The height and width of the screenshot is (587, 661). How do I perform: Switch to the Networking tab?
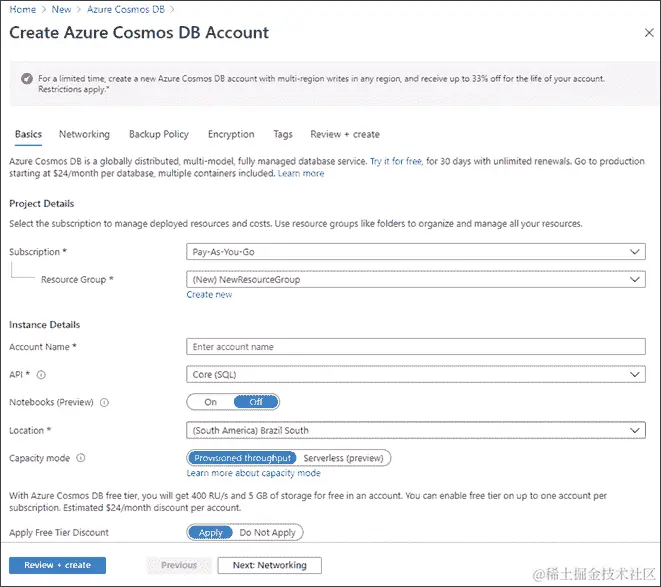84,134
